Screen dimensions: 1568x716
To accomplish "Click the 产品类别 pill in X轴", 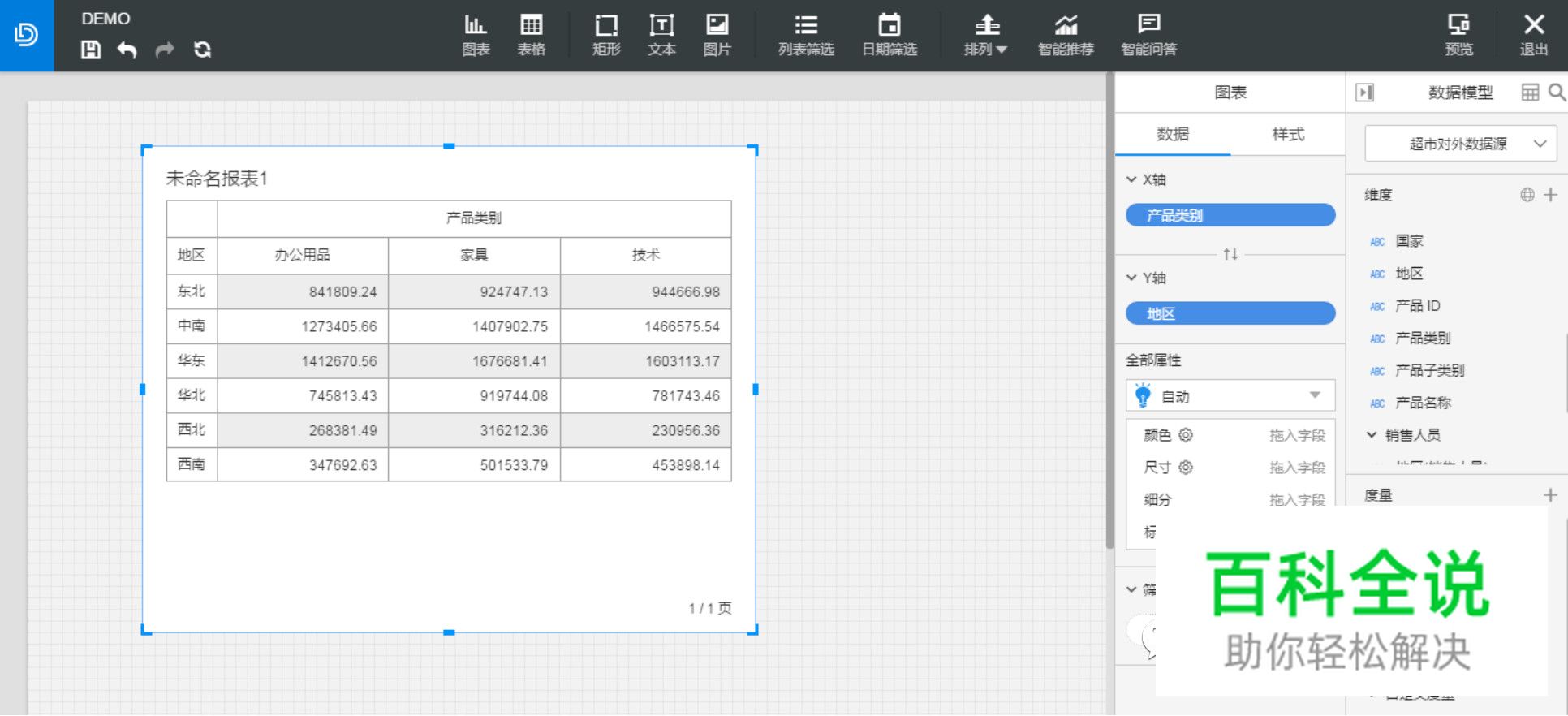I will click(1230, 215).
